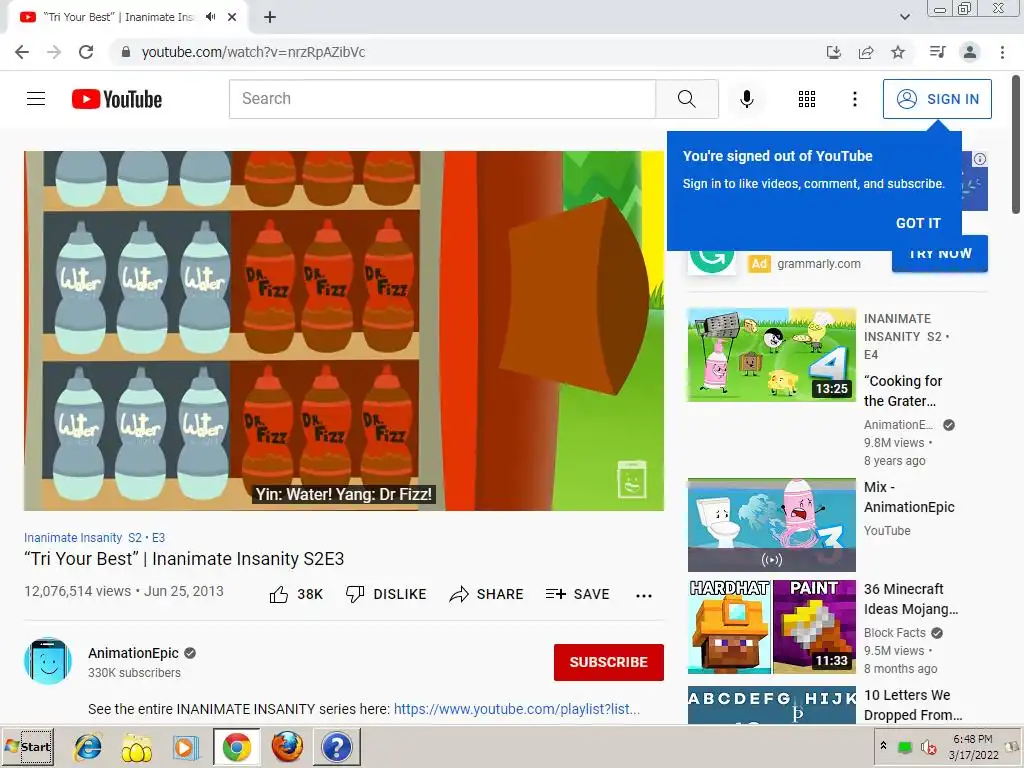This screenshot has height=768, width=1024.
Task: Open the taskbar help icon
Action: point(337,747)
